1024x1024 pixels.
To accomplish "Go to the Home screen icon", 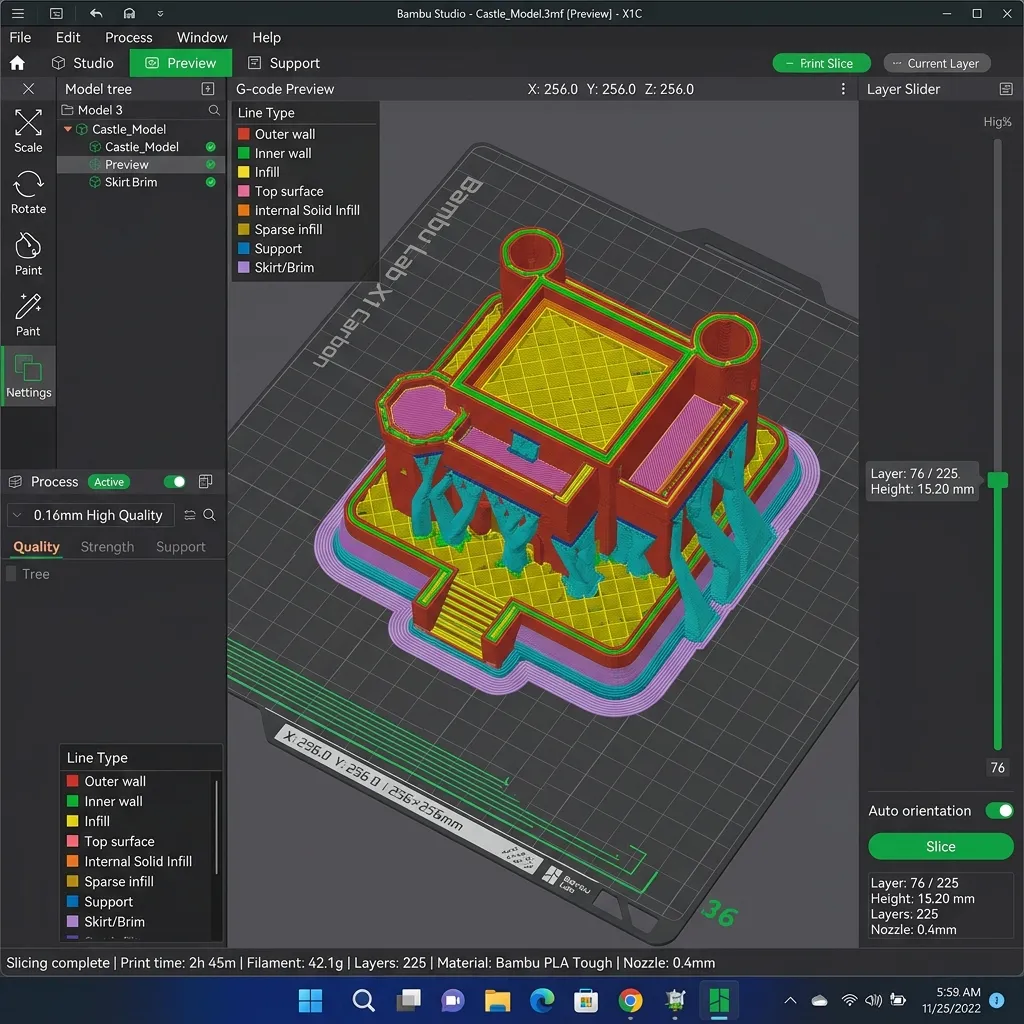I will click(18, 63).
